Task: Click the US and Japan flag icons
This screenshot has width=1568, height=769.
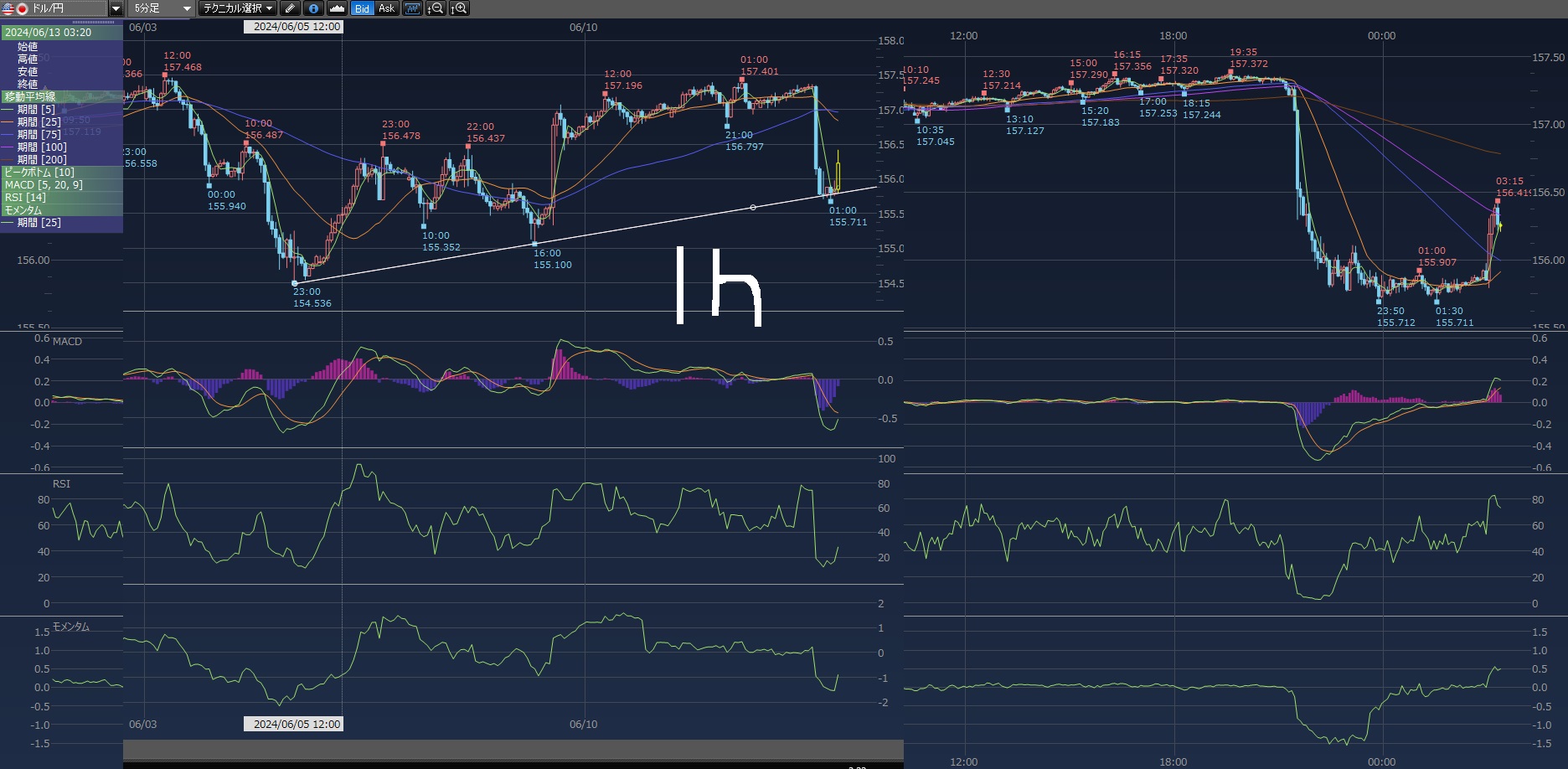Action: point(15,8)
